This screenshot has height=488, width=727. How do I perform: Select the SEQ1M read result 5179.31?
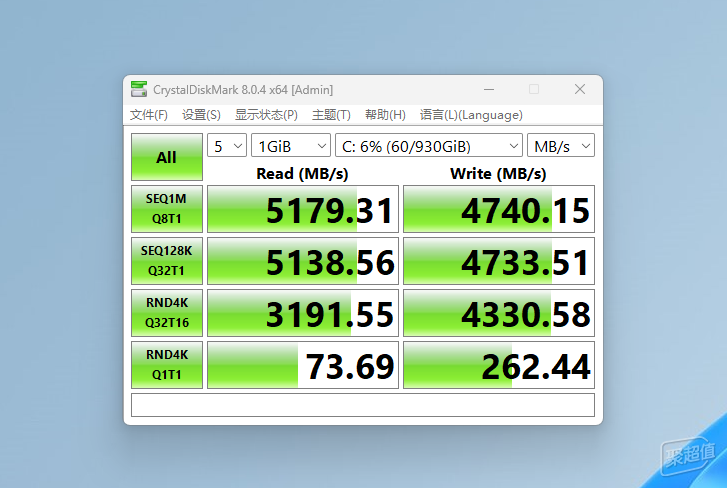tap(303, 209)
